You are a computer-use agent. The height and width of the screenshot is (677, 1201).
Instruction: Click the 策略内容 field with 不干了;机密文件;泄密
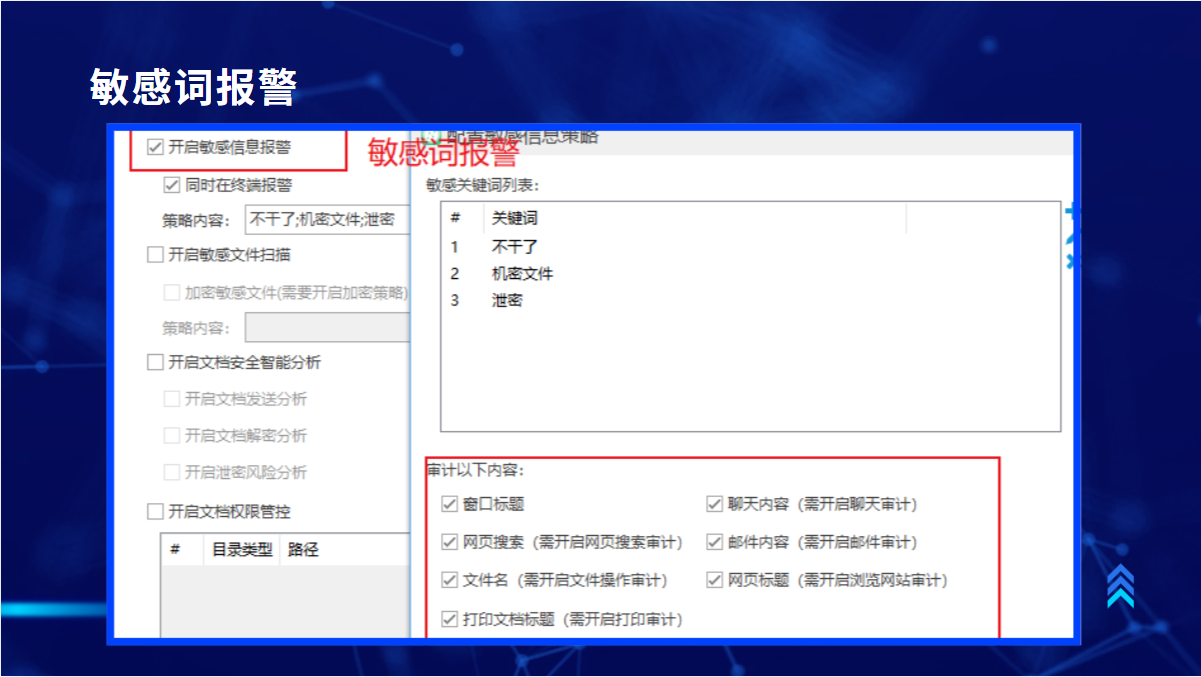pos(327,220)
